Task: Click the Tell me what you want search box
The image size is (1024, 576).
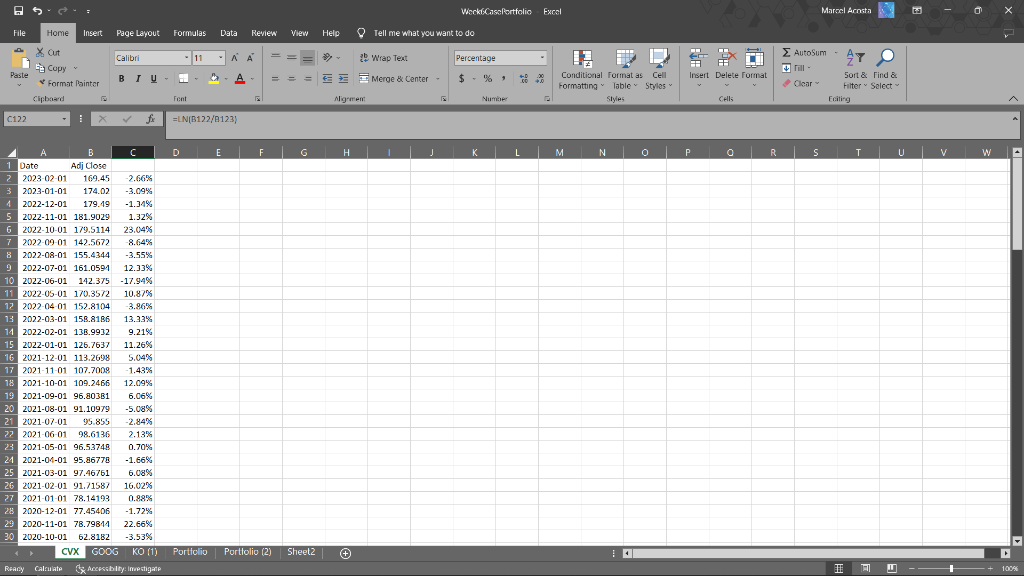Action: (424, 33)
